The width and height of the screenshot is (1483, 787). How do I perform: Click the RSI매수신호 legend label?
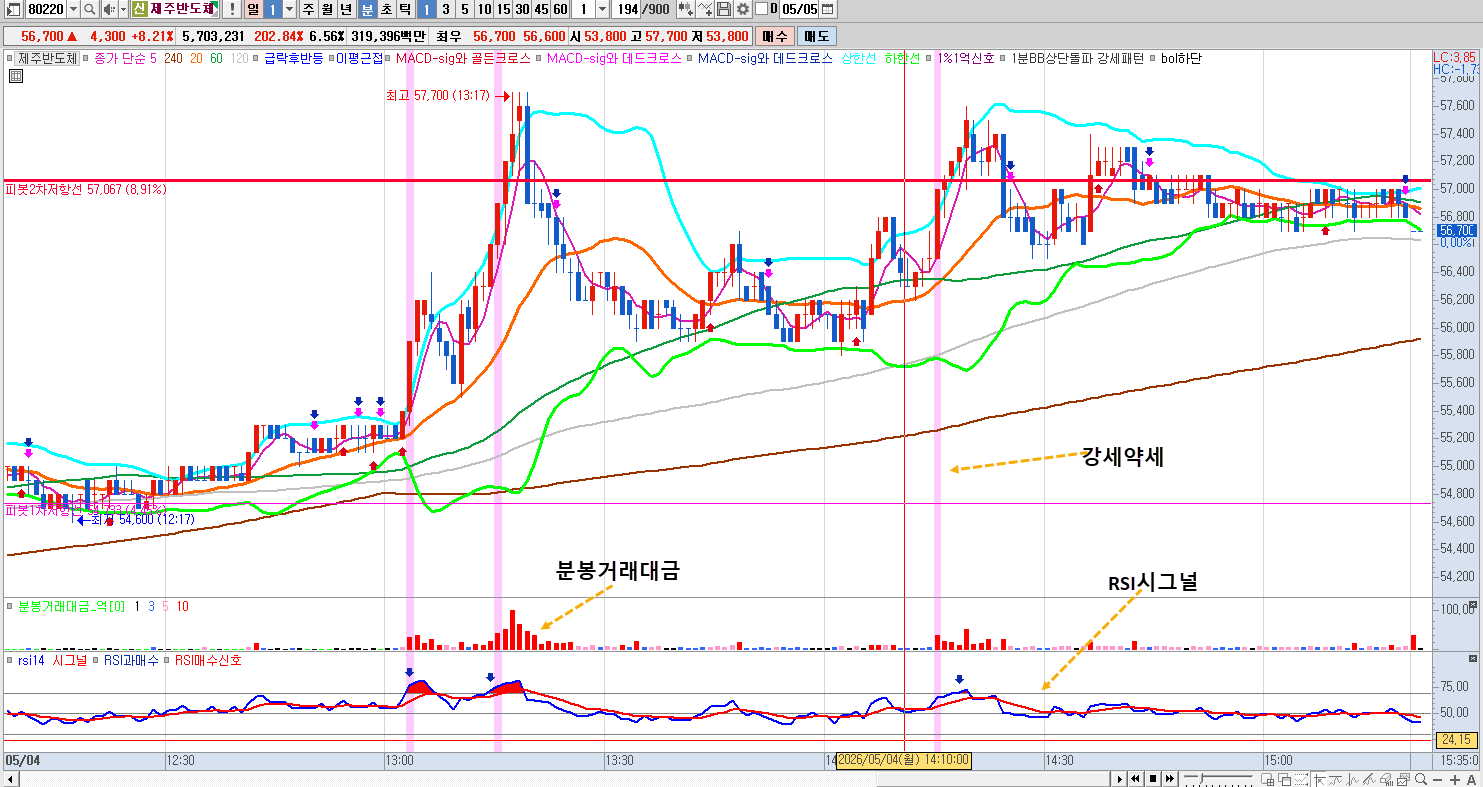(208, 660)
